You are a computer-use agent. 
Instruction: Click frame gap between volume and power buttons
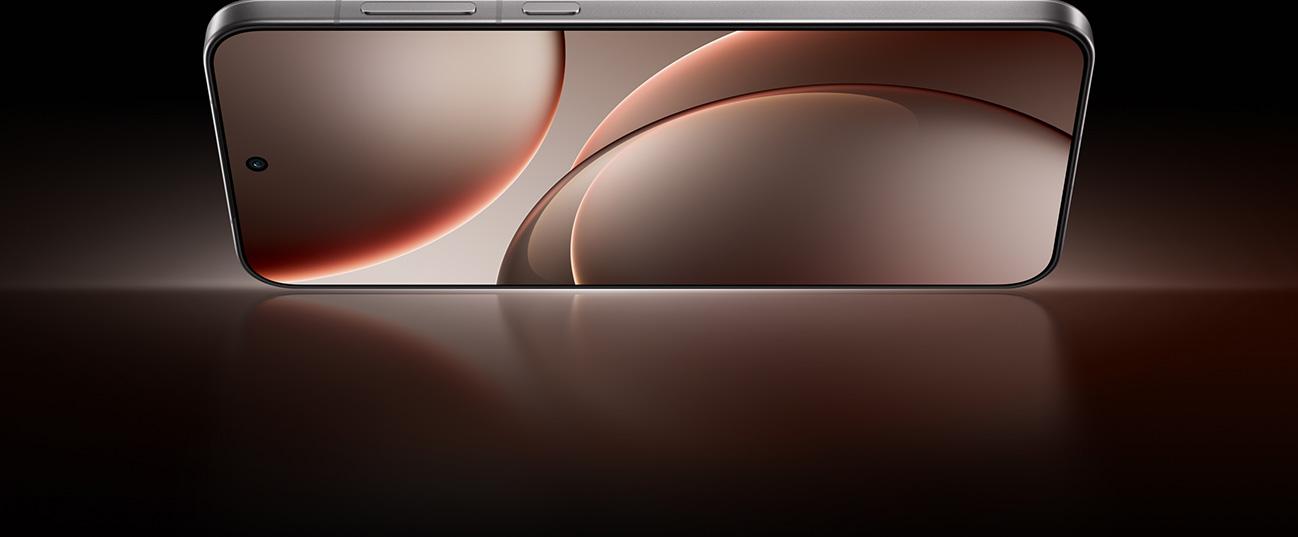click(x=499, y=10)
